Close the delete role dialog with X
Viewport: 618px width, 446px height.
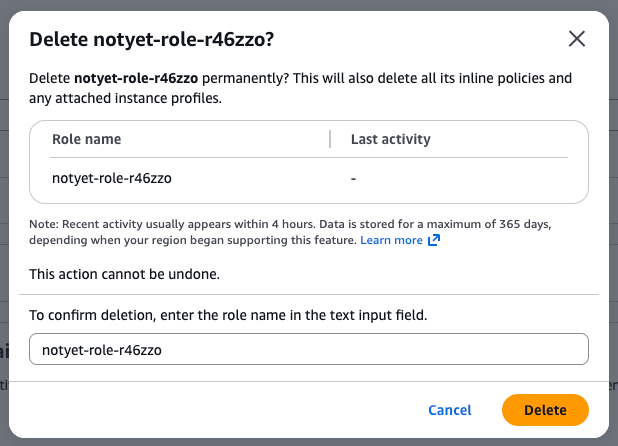click(x=576, y=39)
